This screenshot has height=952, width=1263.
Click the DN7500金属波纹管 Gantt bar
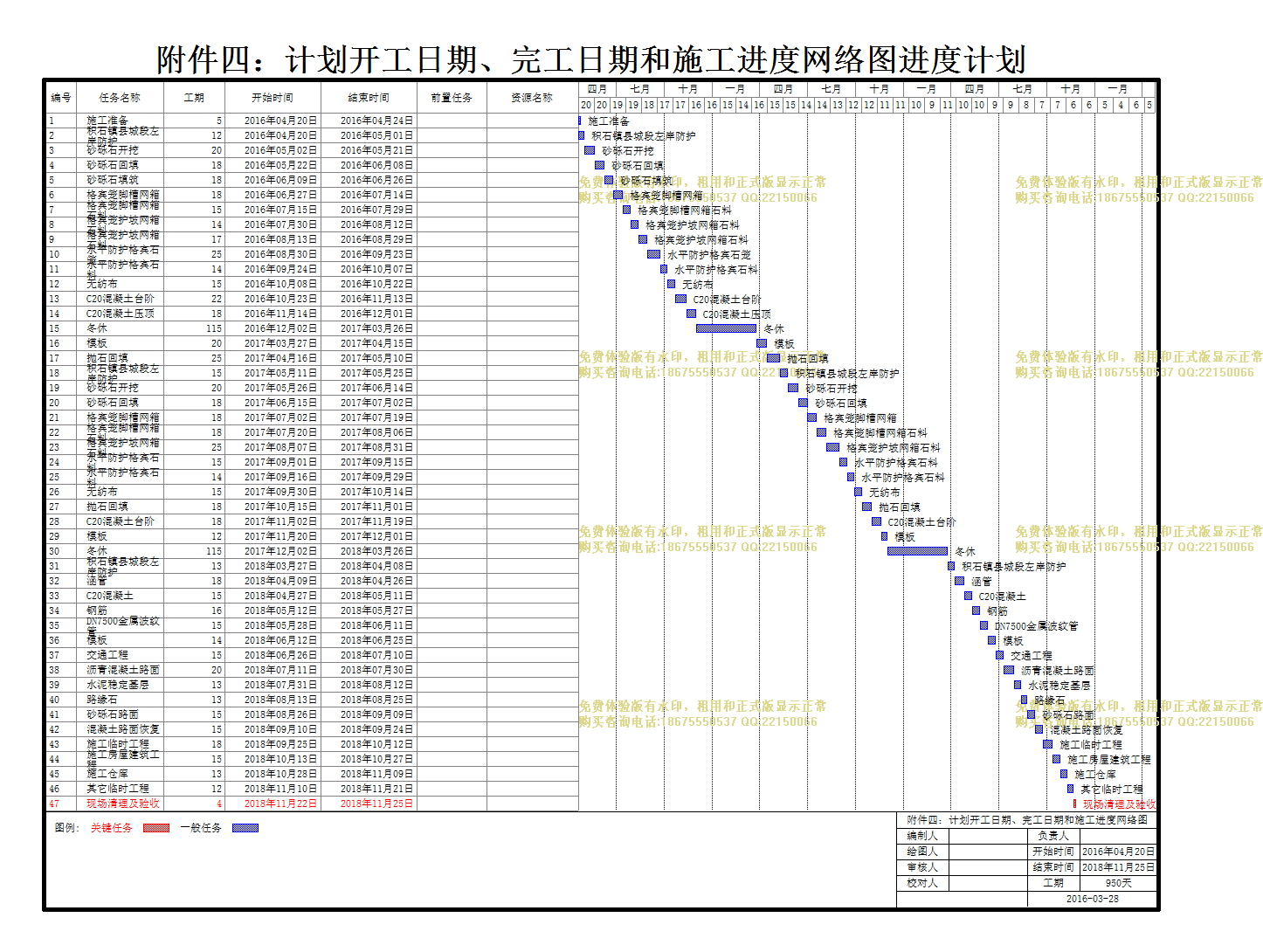983,625
